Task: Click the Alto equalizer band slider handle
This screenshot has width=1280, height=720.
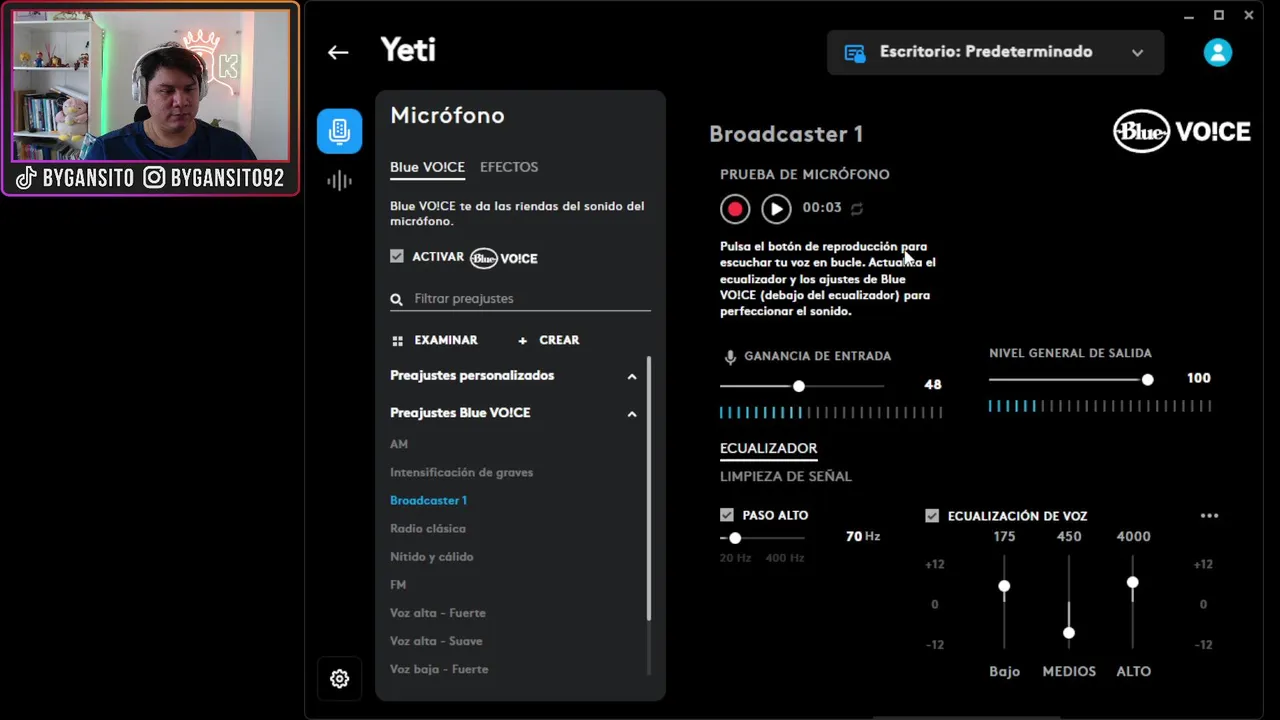Action: pos(1133,582)
